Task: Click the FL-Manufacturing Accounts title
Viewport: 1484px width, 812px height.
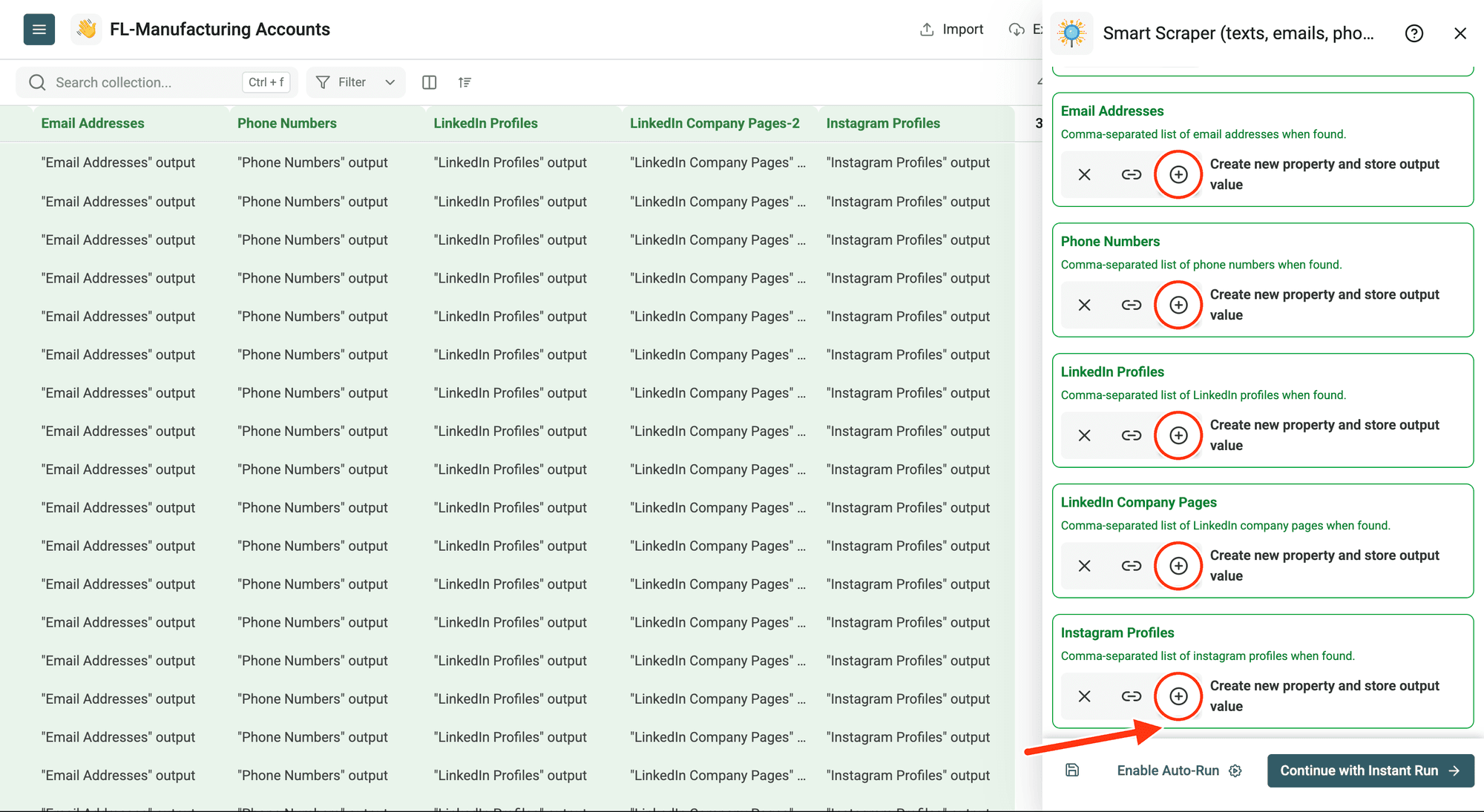Action: pyautogui.click(x=220, y=30)
